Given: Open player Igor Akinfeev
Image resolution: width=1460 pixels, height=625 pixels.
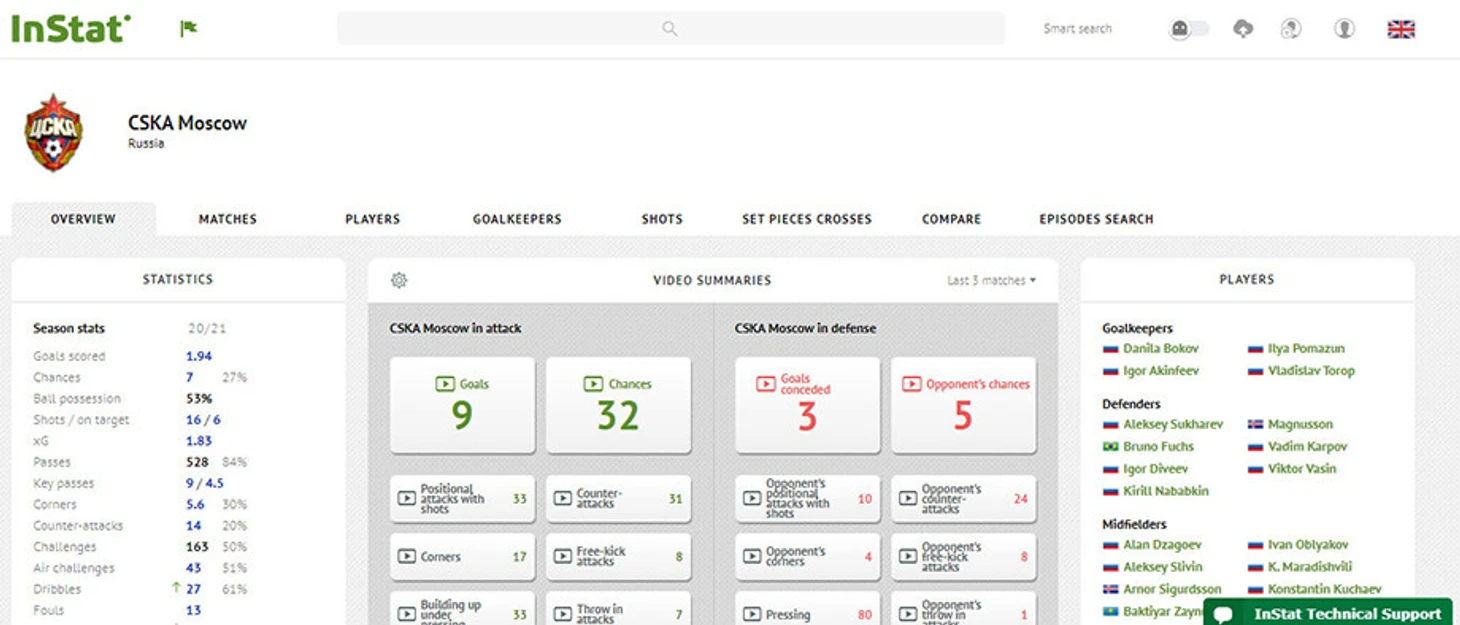Looking at the screenshot, I should [1160, 371].
